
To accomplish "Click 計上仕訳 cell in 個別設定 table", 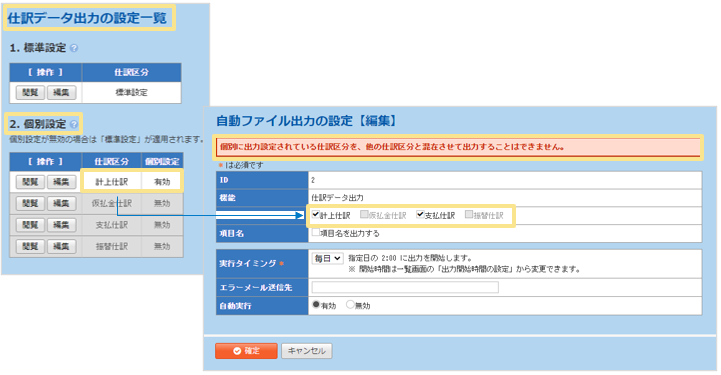I will pyautogui.click(x=111, y=182).
